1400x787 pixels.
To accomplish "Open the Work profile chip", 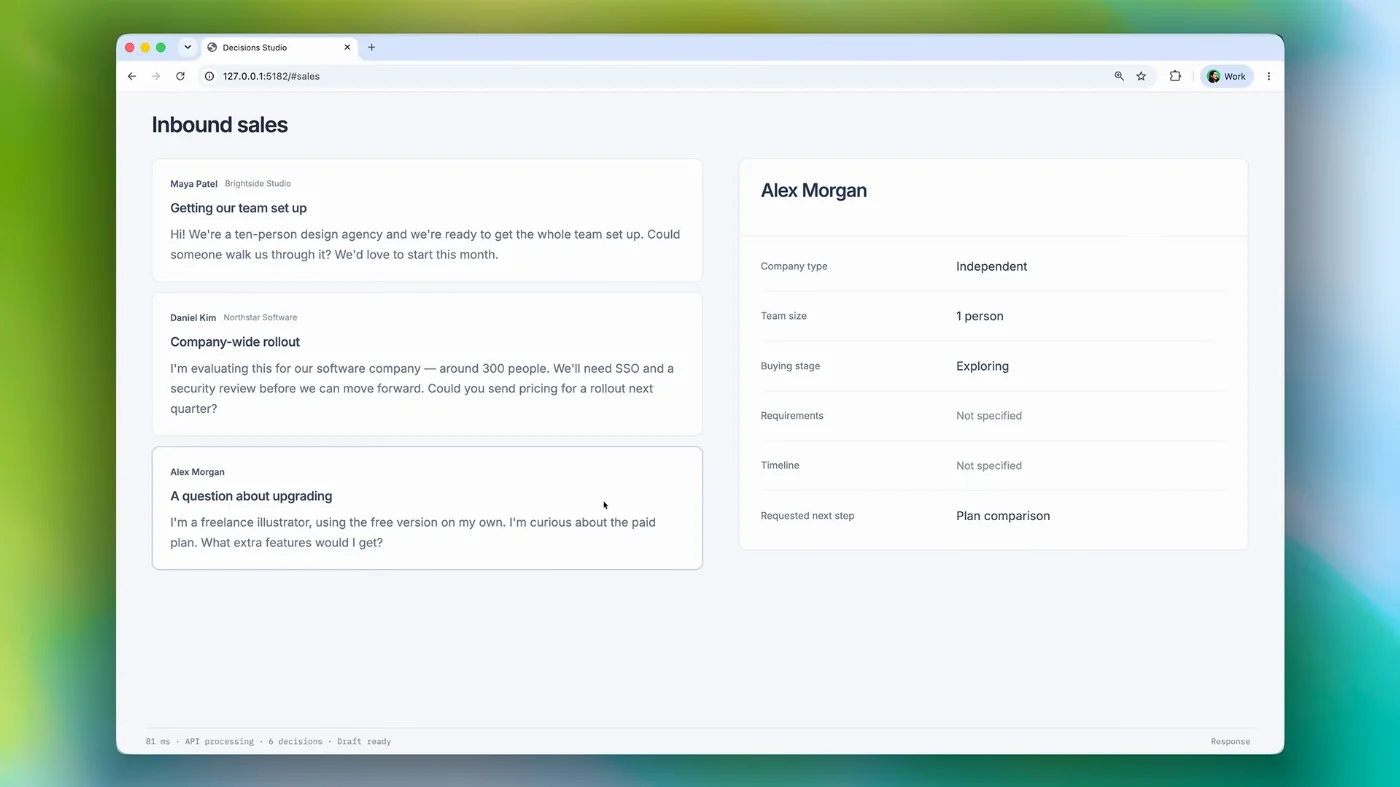I will click(x=1226, y=76).
